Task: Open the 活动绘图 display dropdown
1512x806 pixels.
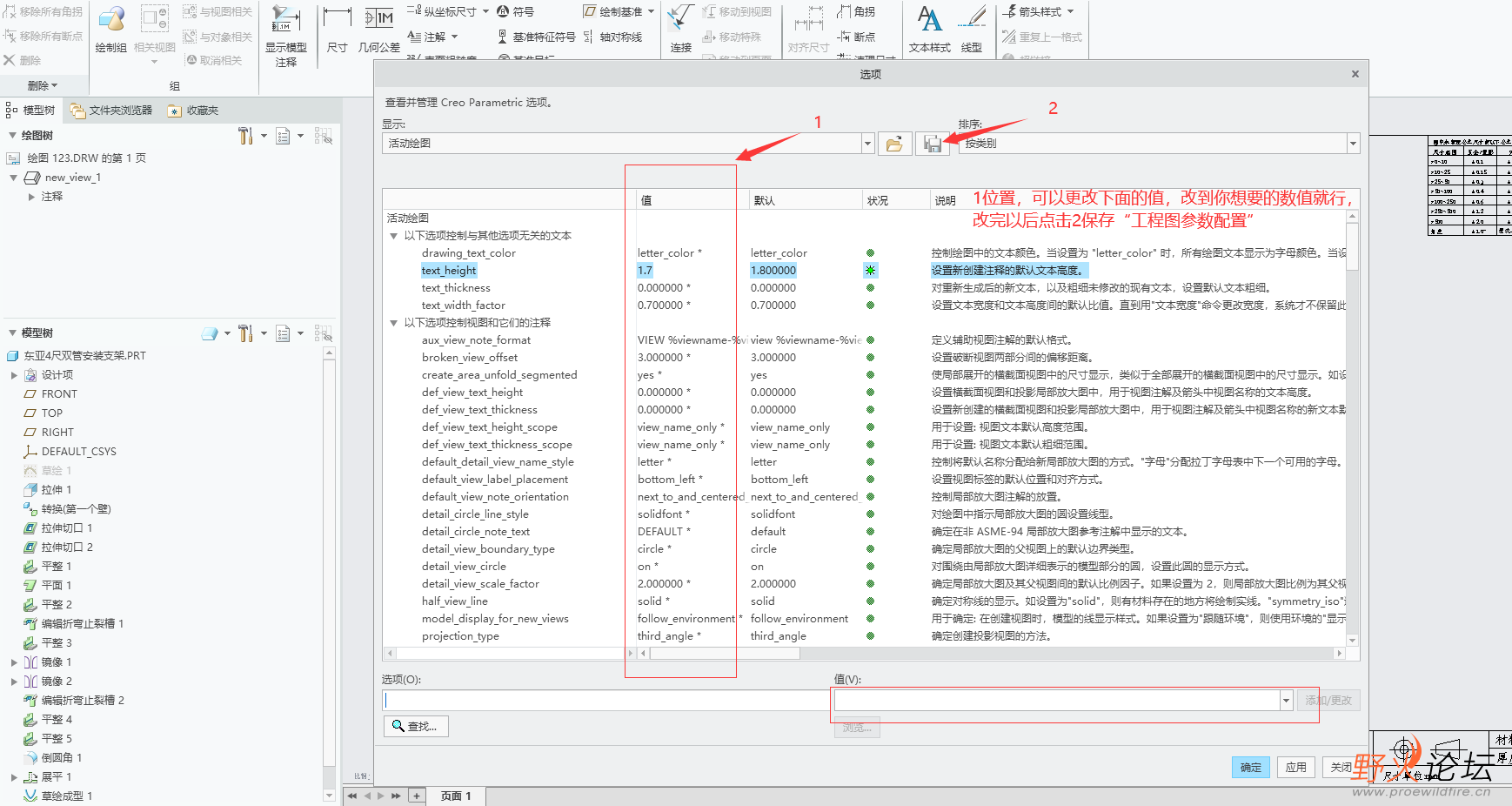Action: 867,144
